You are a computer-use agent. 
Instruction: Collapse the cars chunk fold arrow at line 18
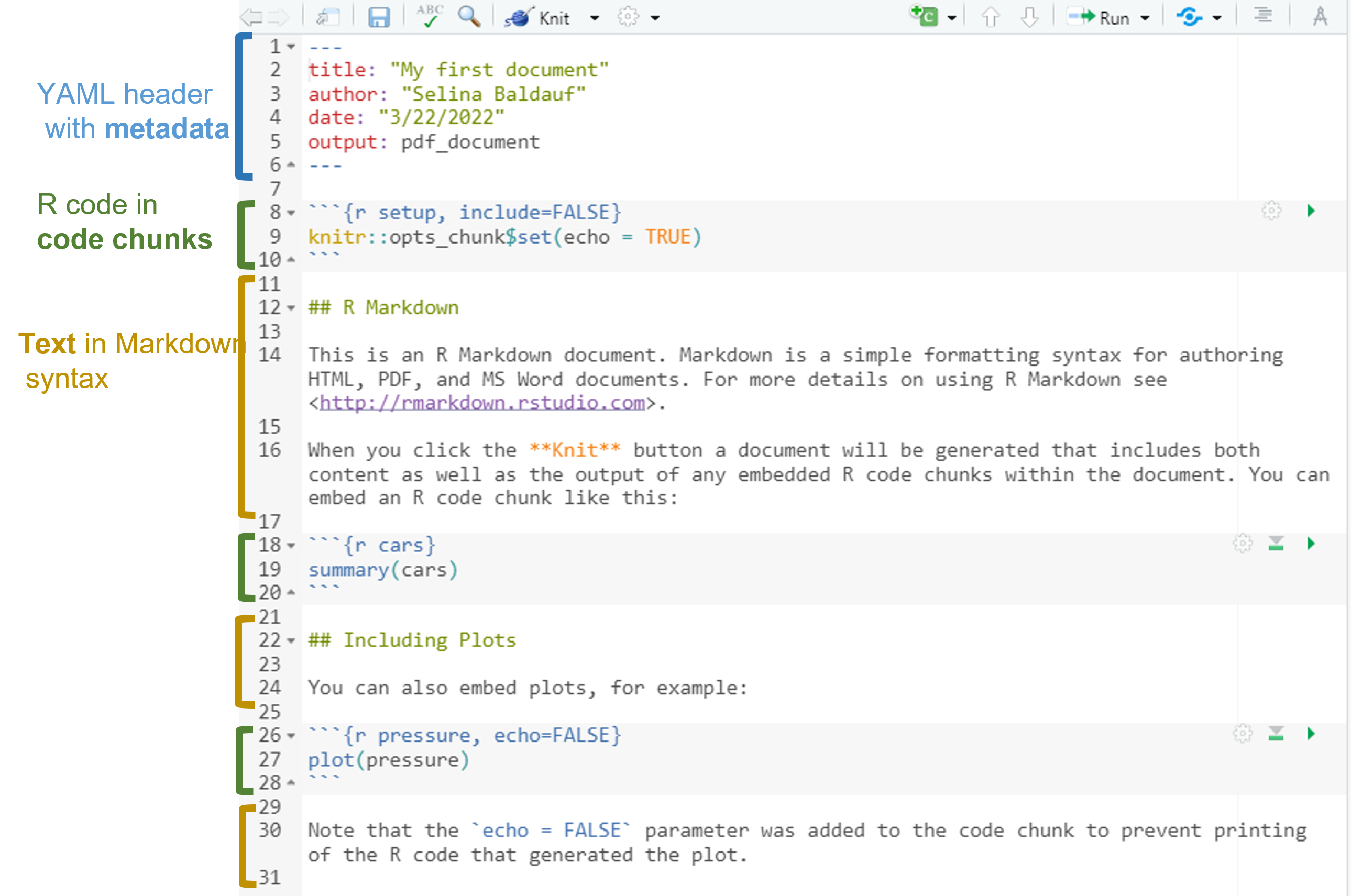point(291,546)
